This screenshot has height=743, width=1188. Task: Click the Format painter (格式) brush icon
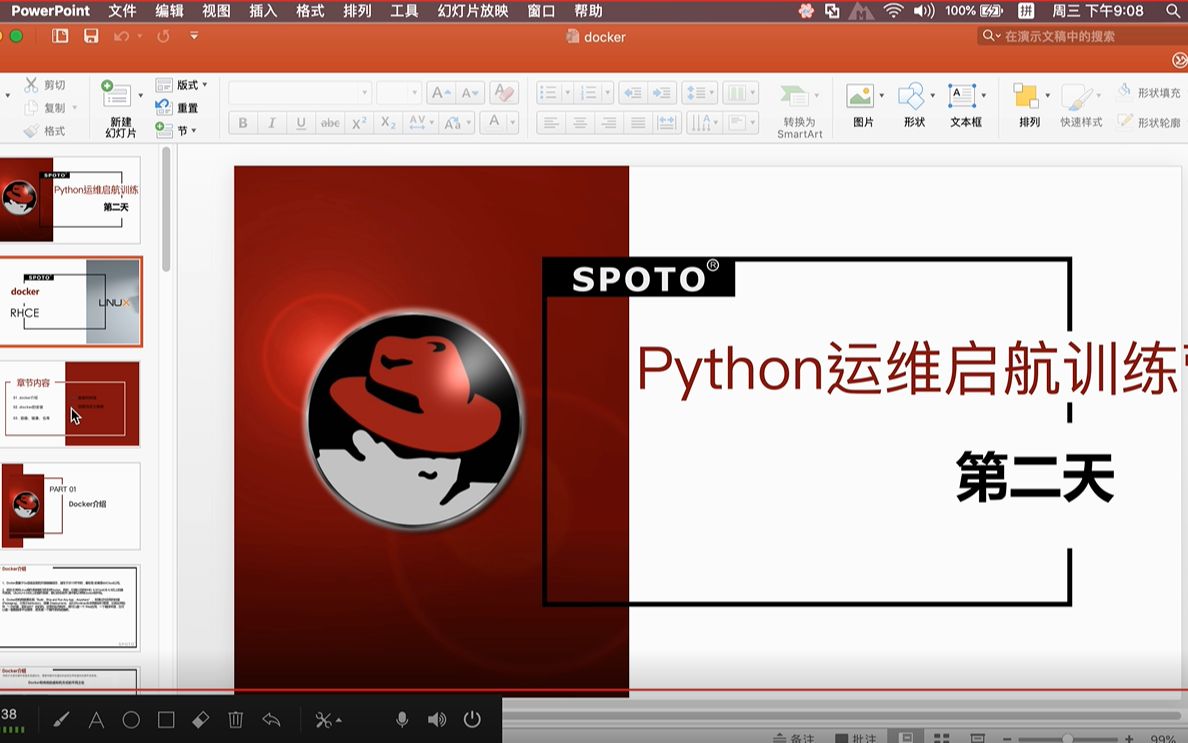31,130
